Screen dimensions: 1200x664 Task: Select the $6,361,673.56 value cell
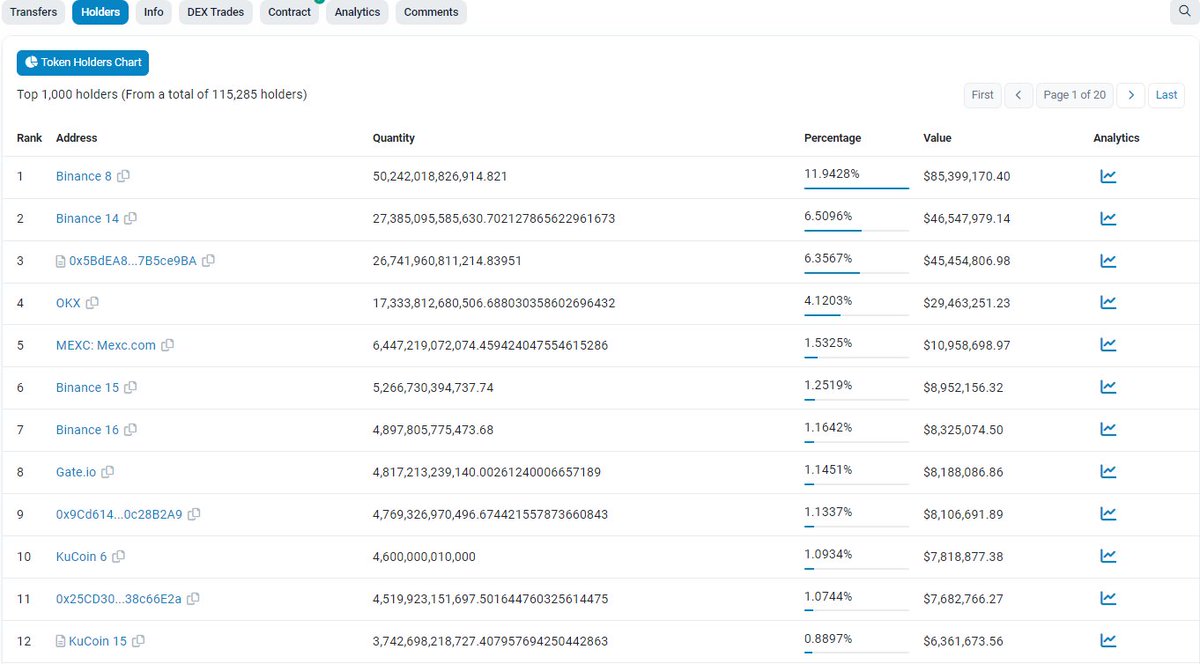point(963,641)
